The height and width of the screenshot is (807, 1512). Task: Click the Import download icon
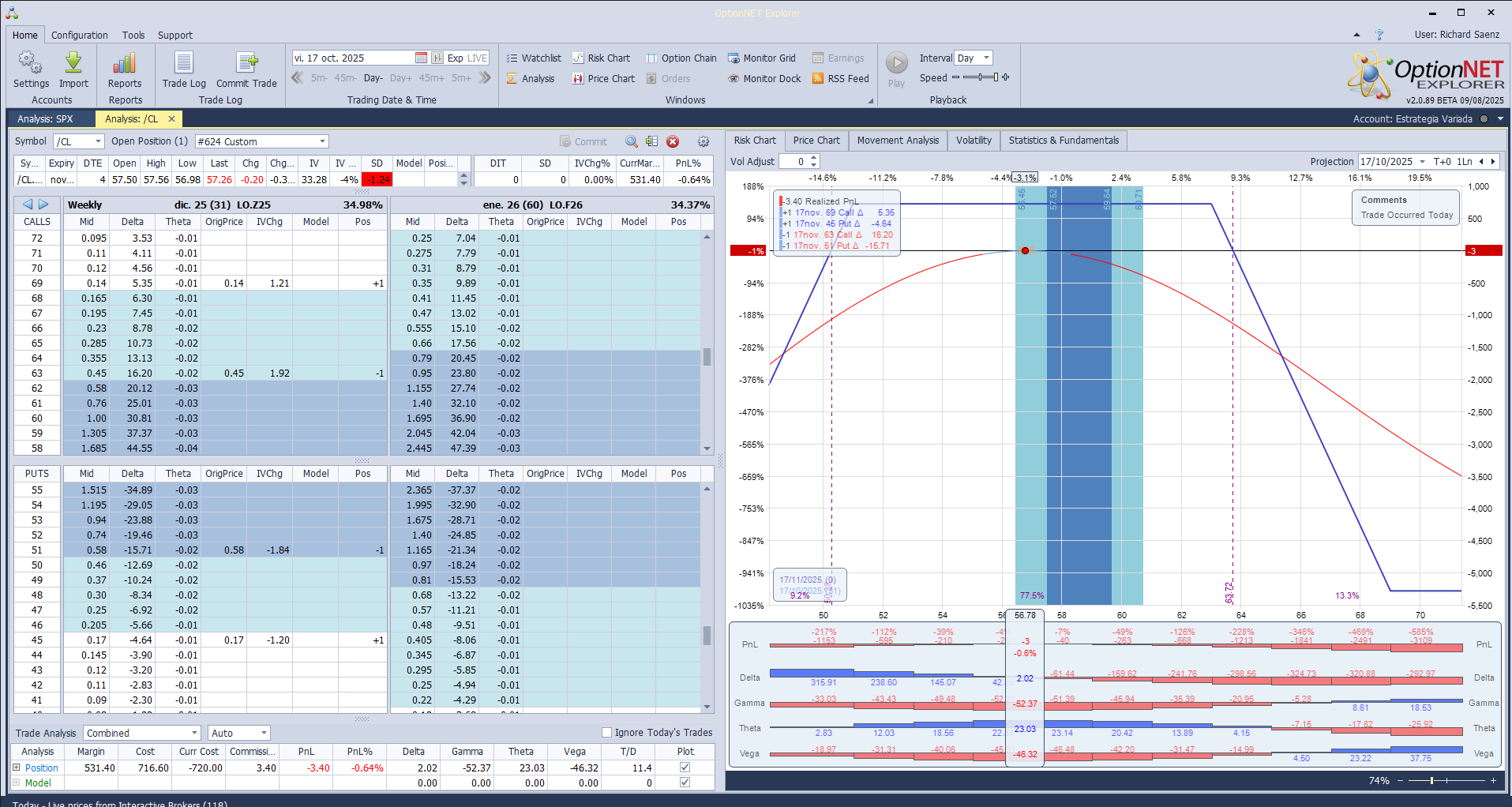[x=73, y=63]
